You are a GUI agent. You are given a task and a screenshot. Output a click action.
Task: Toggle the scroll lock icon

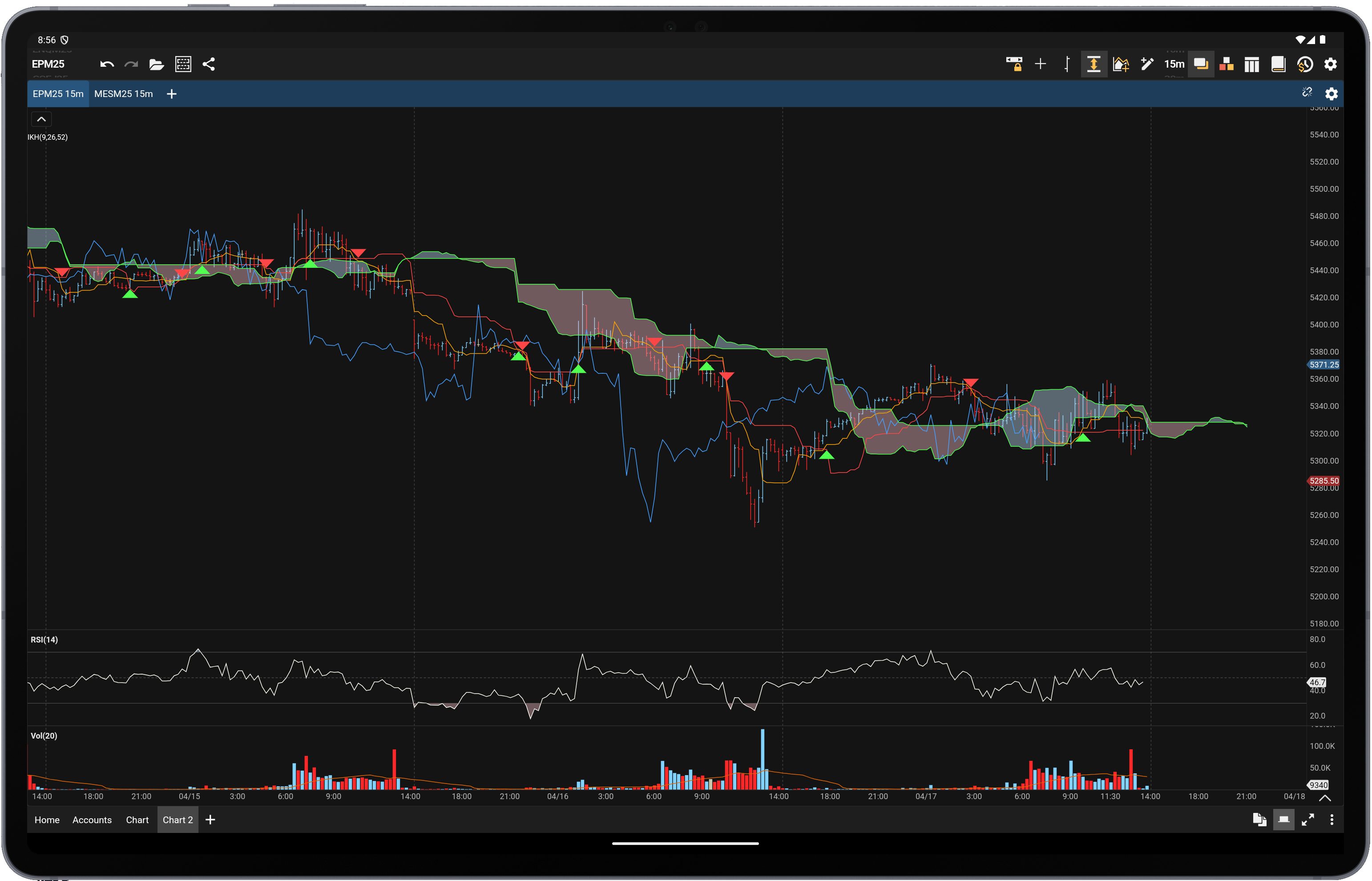click(x=1014, y=64)
